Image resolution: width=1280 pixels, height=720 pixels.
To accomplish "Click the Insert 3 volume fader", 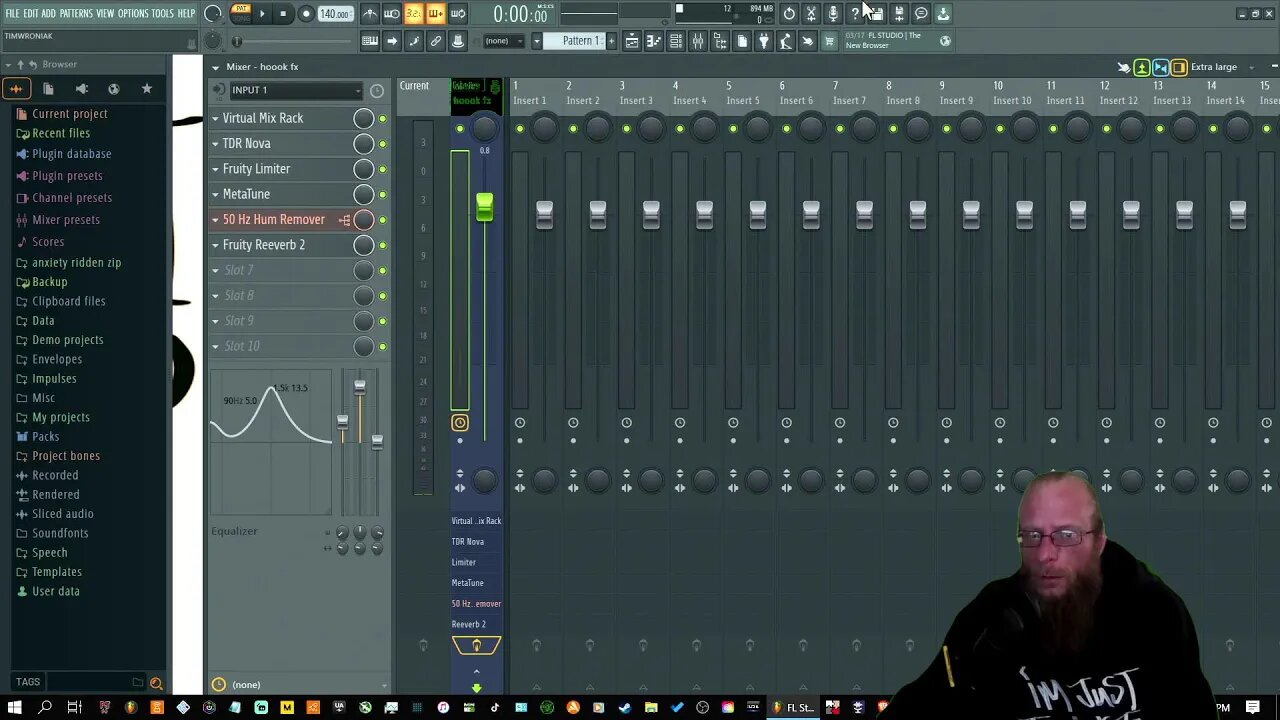I will pyautogui.click(x=651, y=214).
